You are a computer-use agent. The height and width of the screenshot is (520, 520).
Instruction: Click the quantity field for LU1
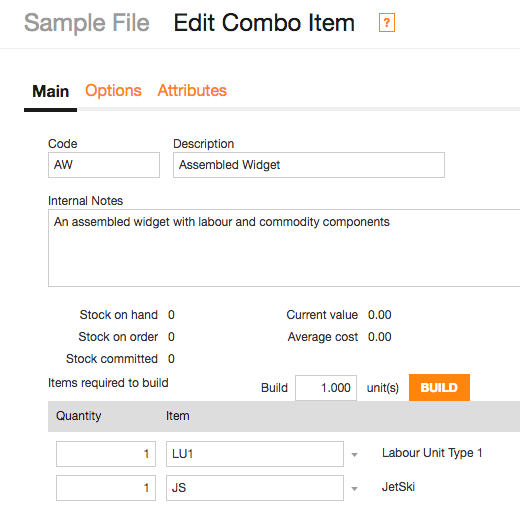106,454
